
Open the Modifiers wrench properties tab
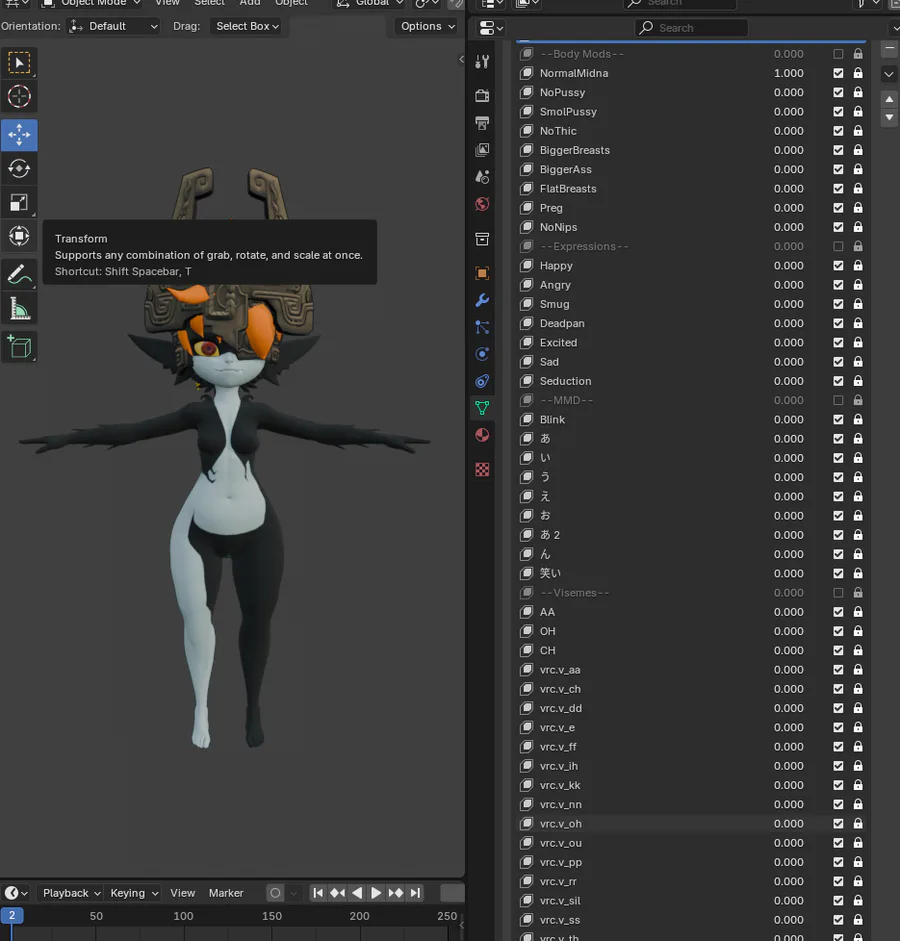[x=482, y=301]
